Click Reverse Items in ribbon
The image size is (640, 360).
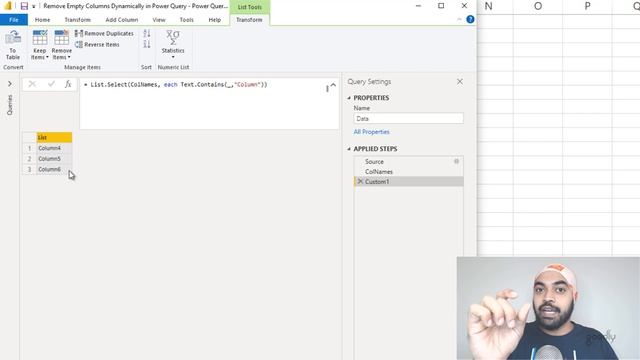click(x=98, y=44)
